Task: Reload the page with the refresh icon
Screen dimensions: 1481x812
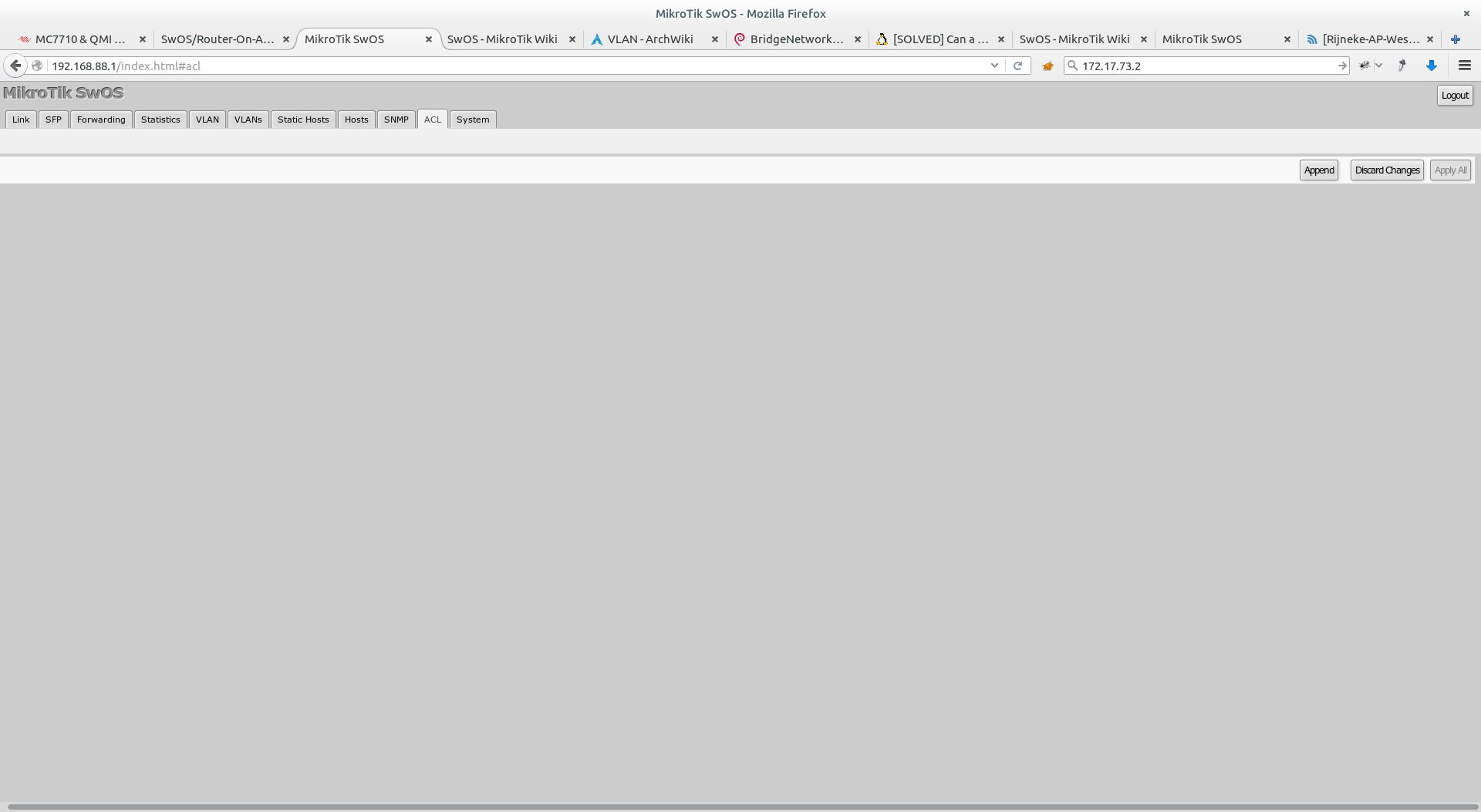Action: [1017, 66]
